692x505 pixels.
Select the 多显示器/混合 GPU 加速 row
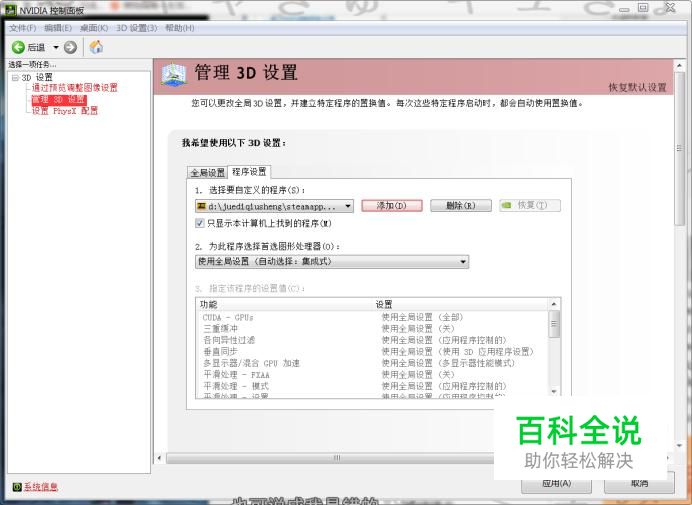click(x=372, y=363)
